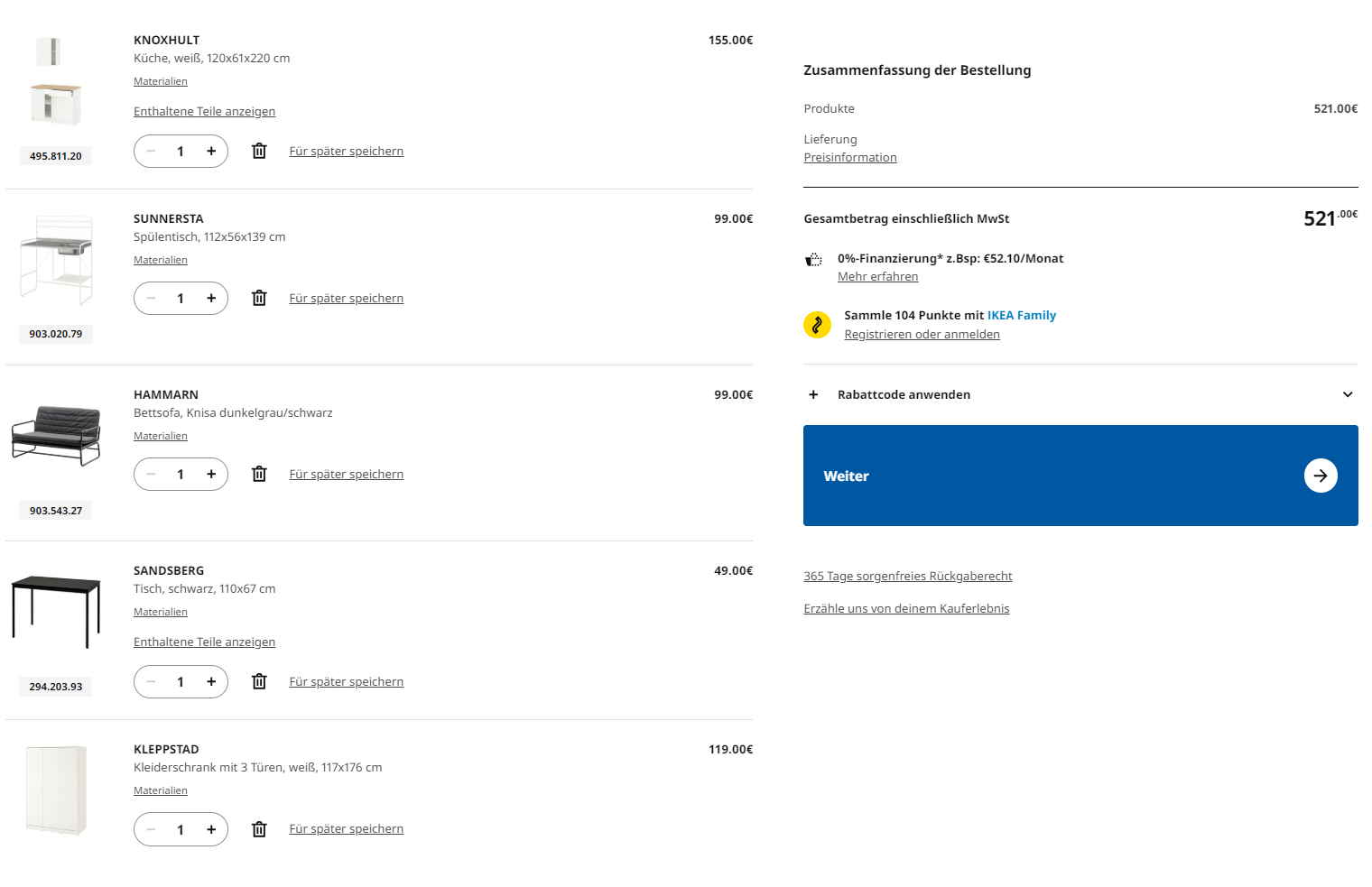
Task: Learn more about 0% financing
Action: [x=877, y=277]
